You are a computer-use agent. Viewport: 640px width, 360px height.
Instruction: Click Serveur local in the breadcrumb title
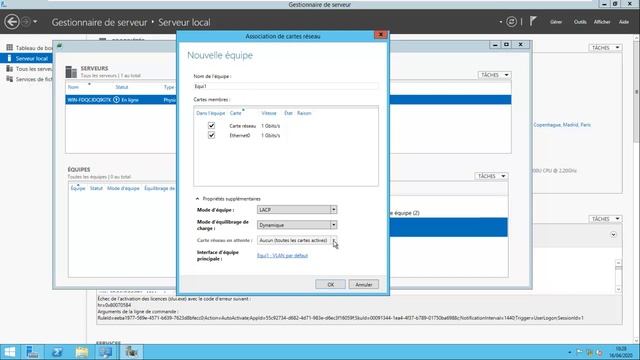[184, 22]
